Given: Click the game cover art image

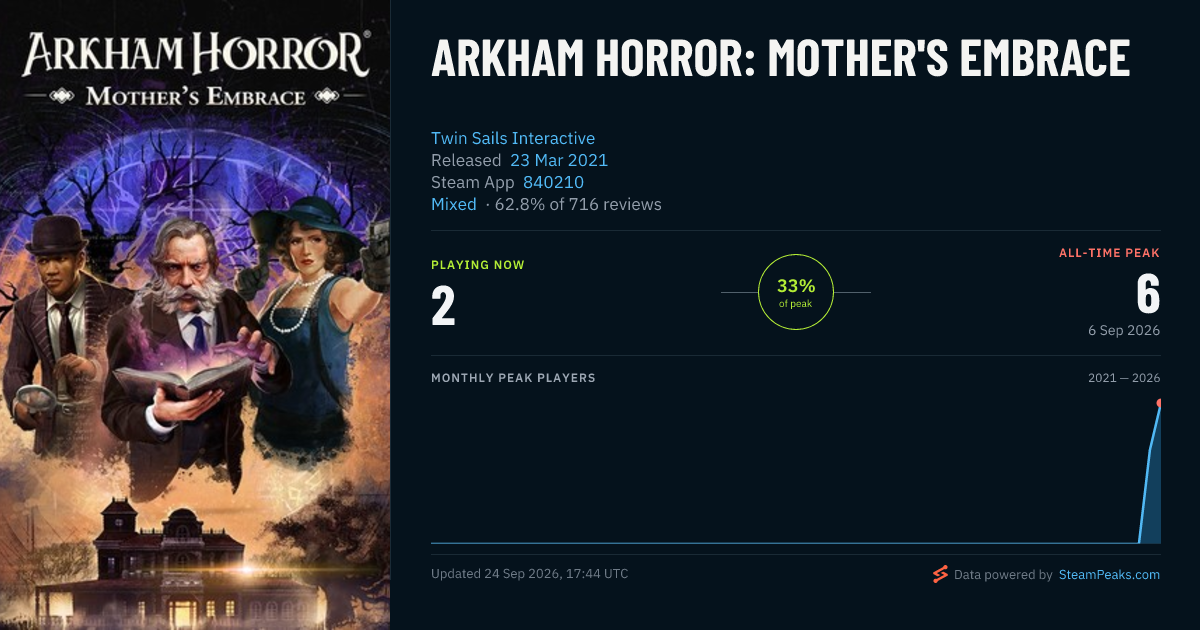Looking at the screenshot, I should pos(195,315).
